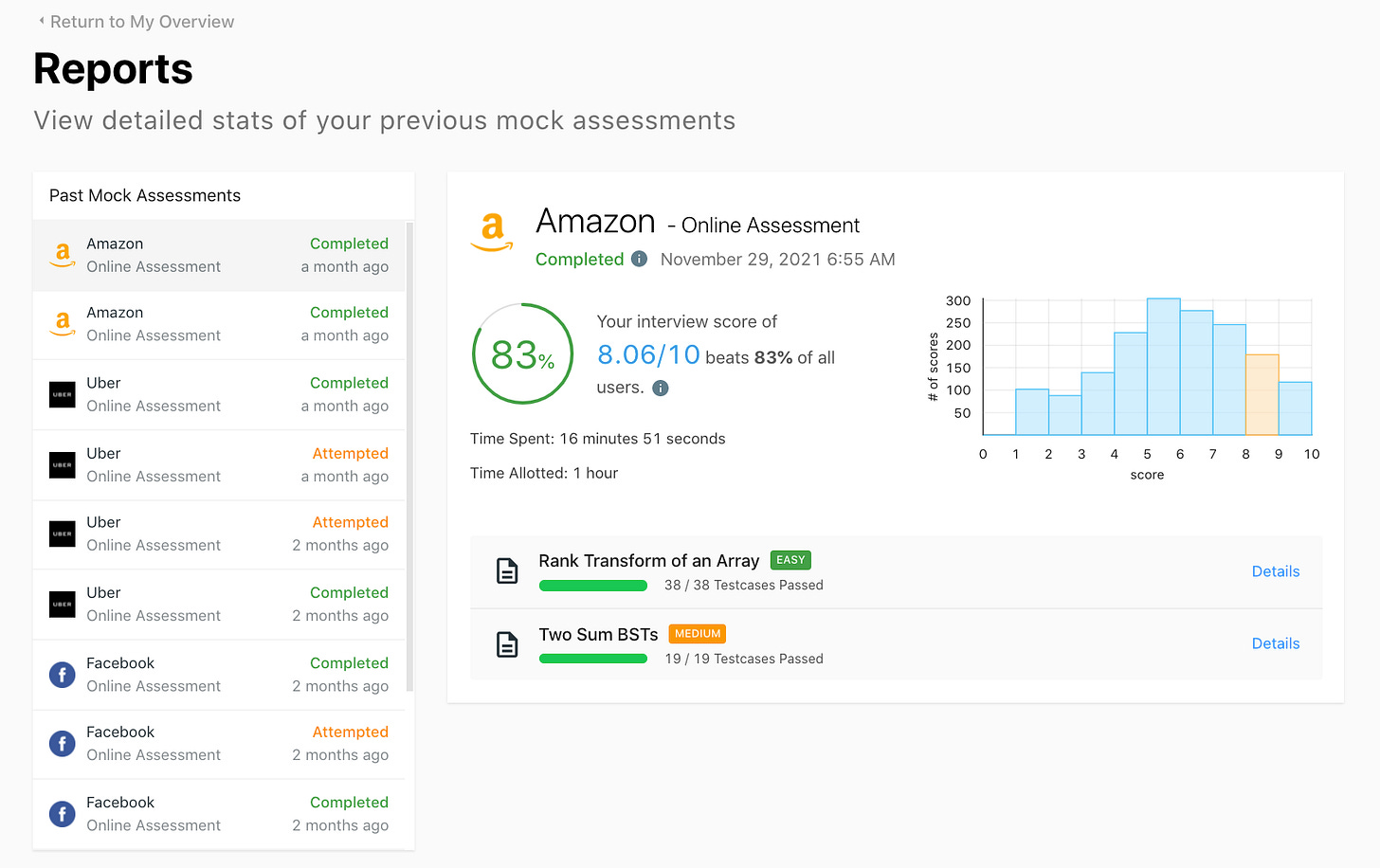Click the highlighted orange bar in score histogram
Viewport: 1380px width, 868px height.
point(1262,395)
